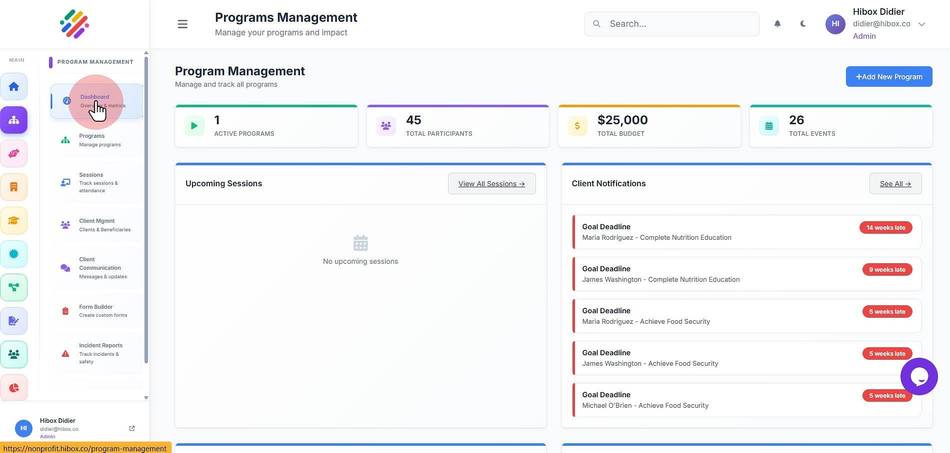Open the Home icon in the main rail
950x453 pixels.
point(13,87)
